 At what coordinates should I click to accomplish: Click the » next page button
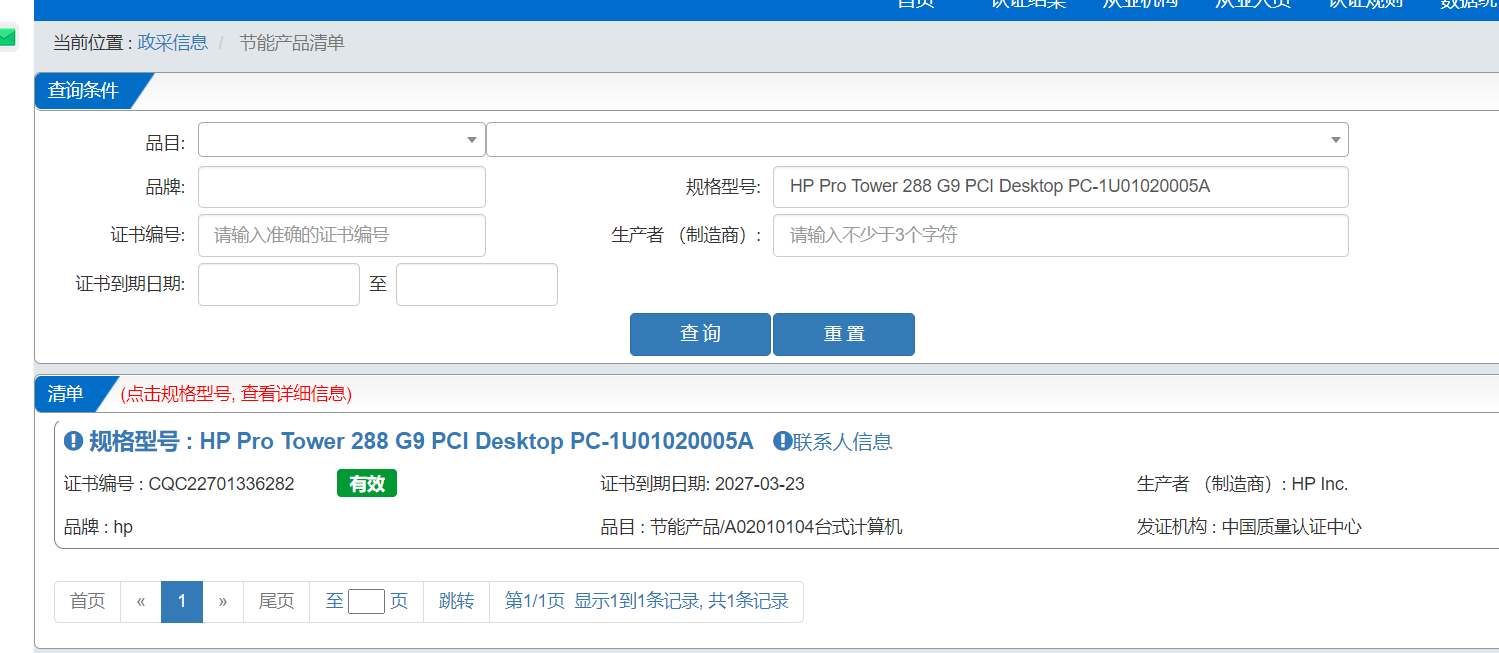click(223, 601)
